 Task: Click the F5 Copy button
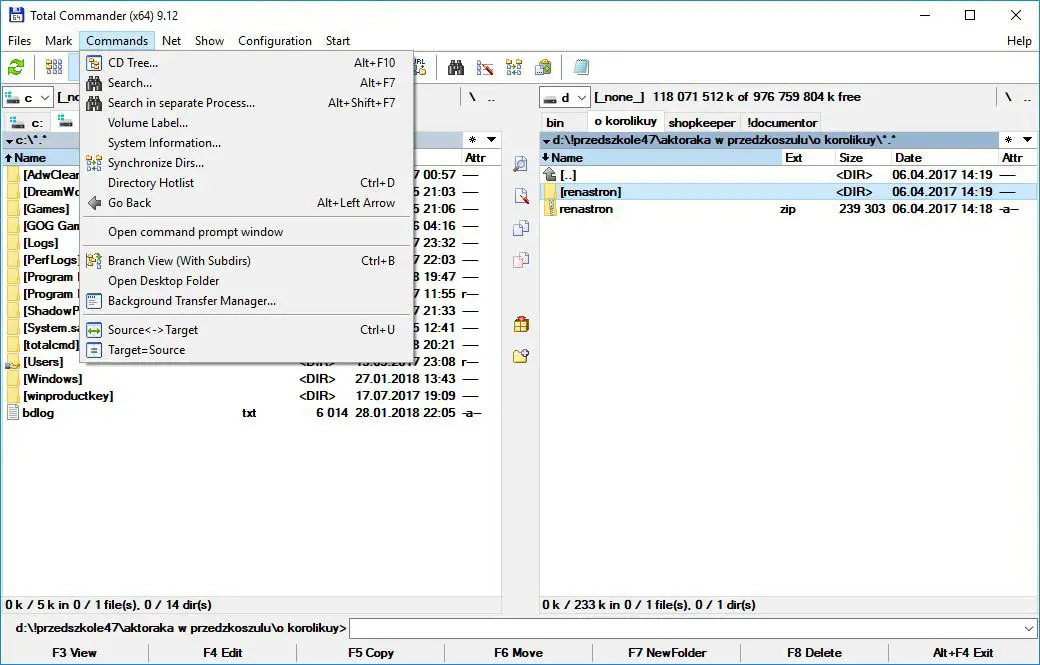371,653
